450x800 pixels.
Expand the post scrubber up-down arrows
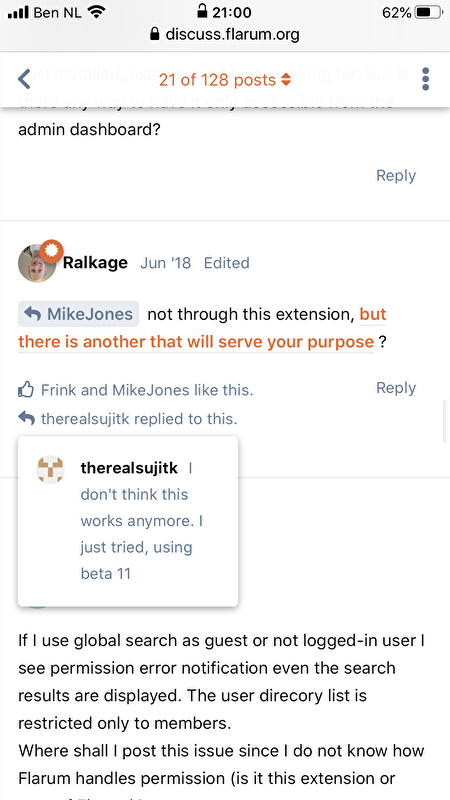point(286,80)
